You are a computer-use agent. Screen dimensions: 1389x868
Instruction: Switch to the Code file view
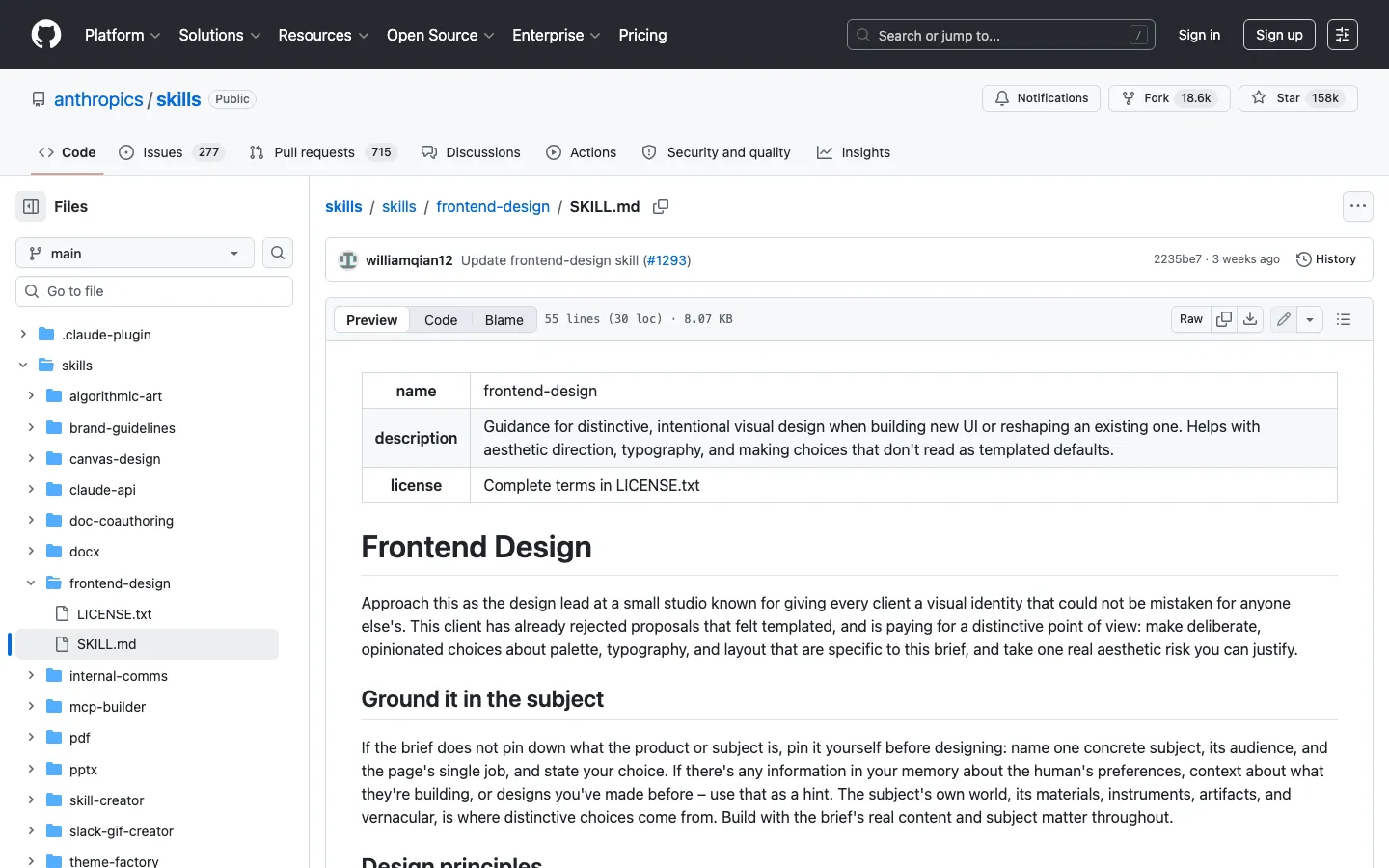coord(441,320)
